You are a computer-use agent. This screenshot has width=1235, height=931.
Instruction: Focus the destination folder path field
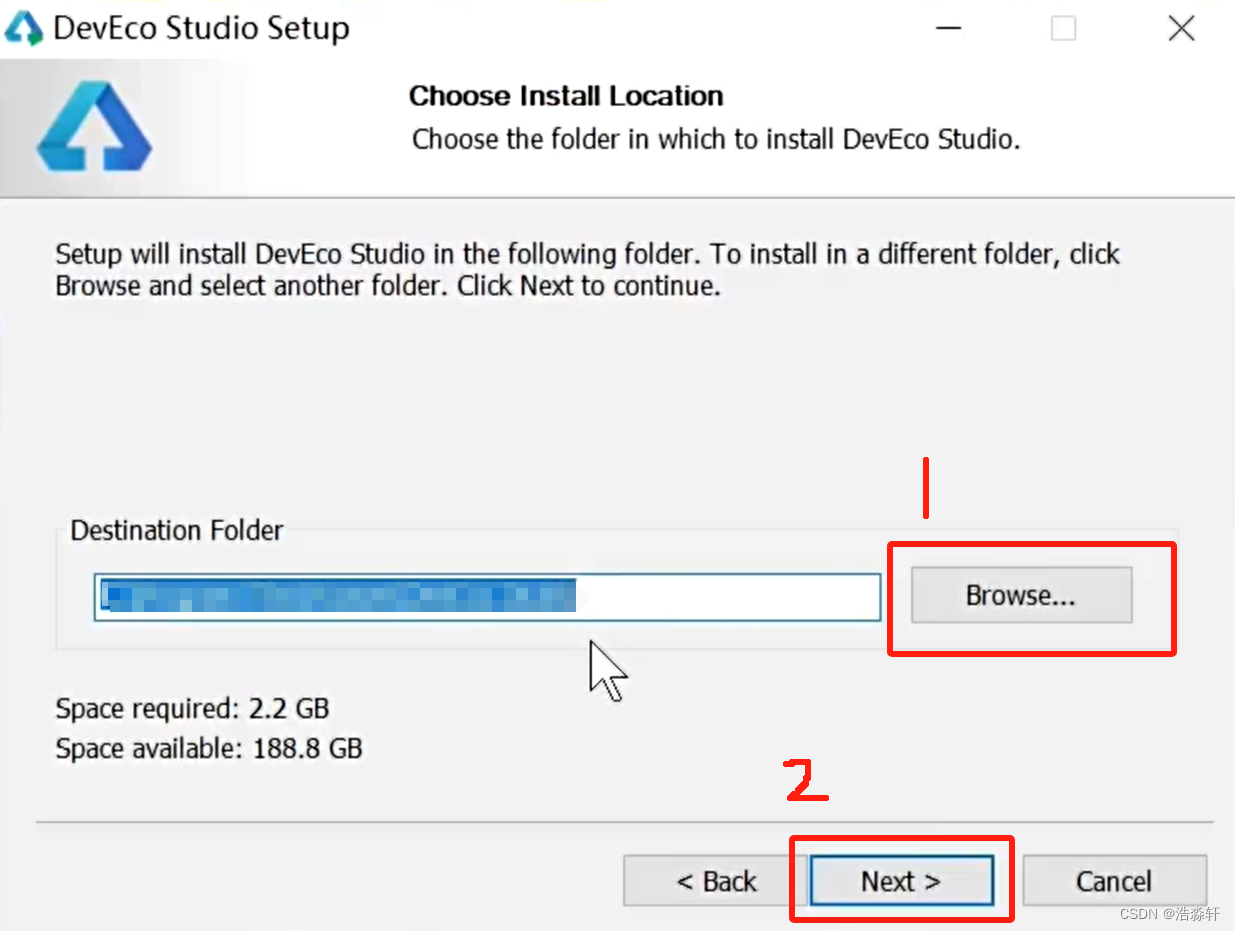point(487,597)
